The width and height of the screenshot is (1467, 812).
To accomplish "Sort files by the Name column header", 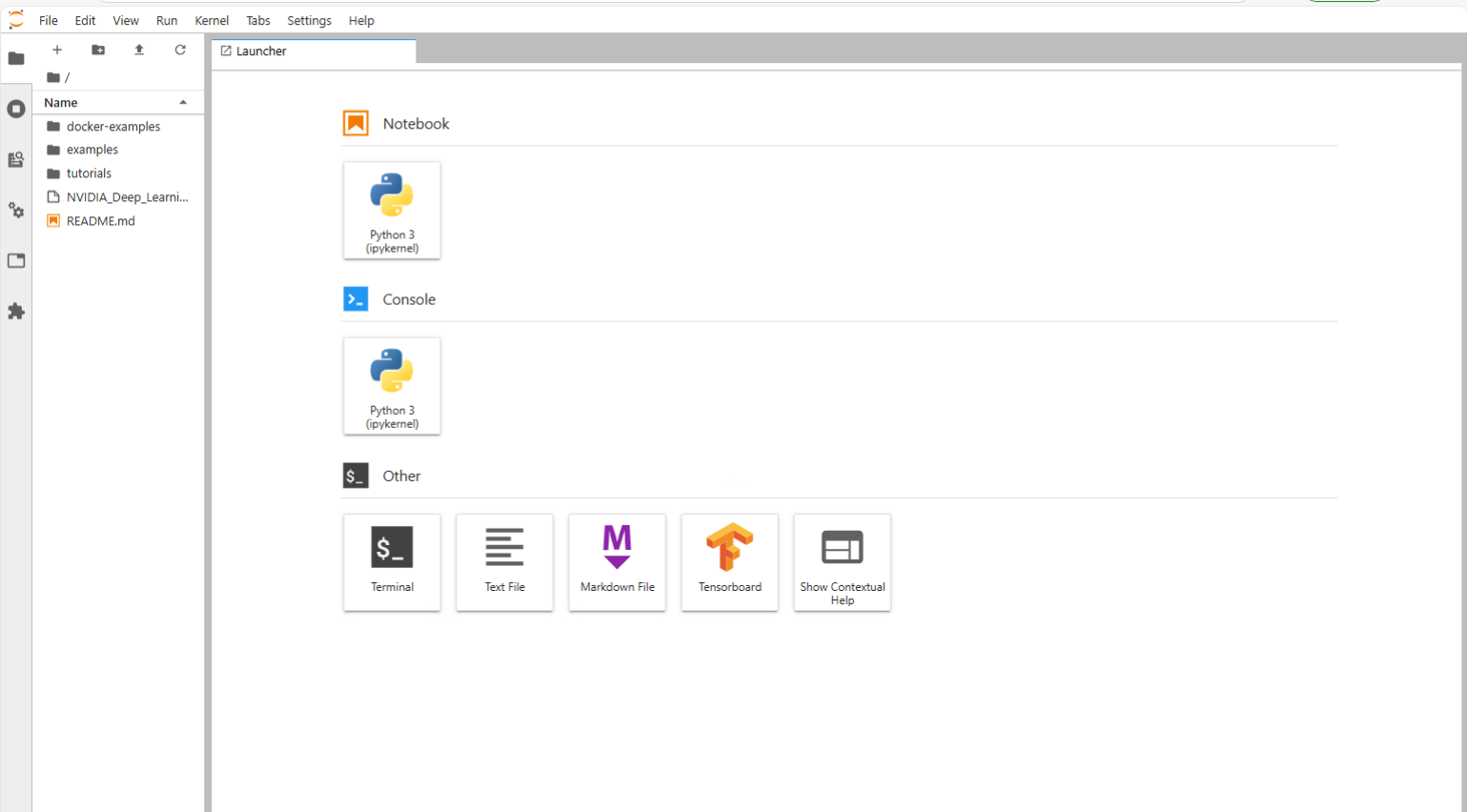I will pos(116,102).
